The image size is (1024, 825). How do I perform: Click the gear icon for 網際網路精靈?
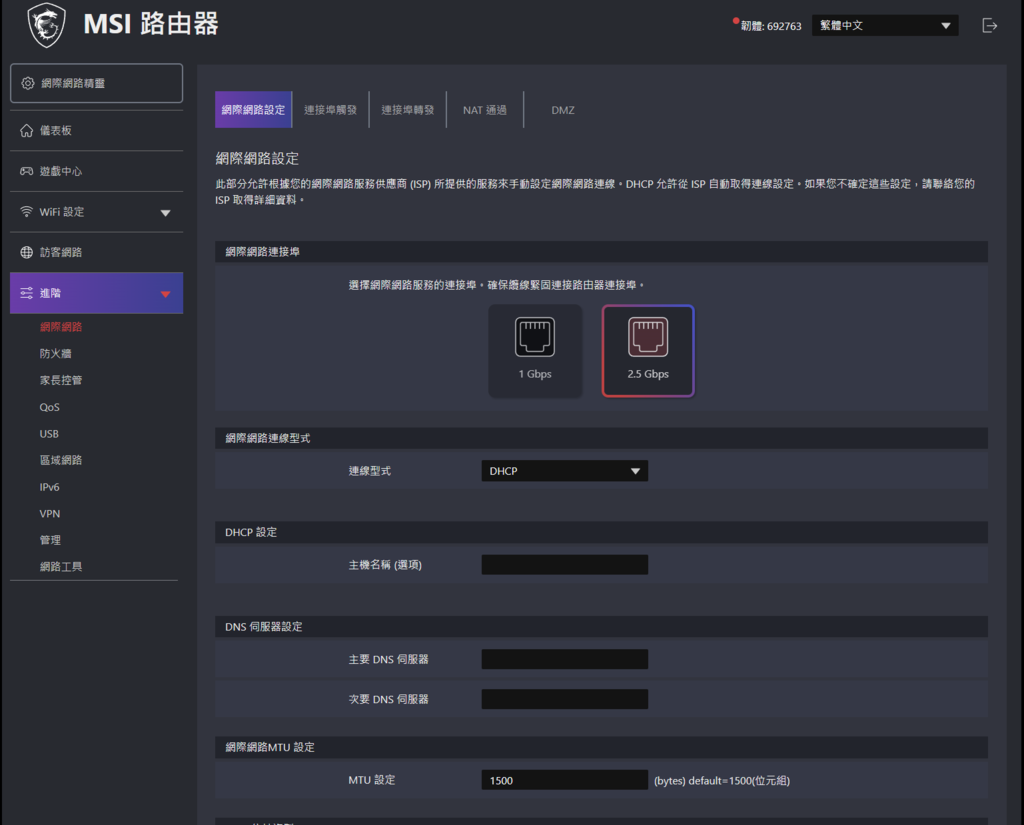(27, 83)
